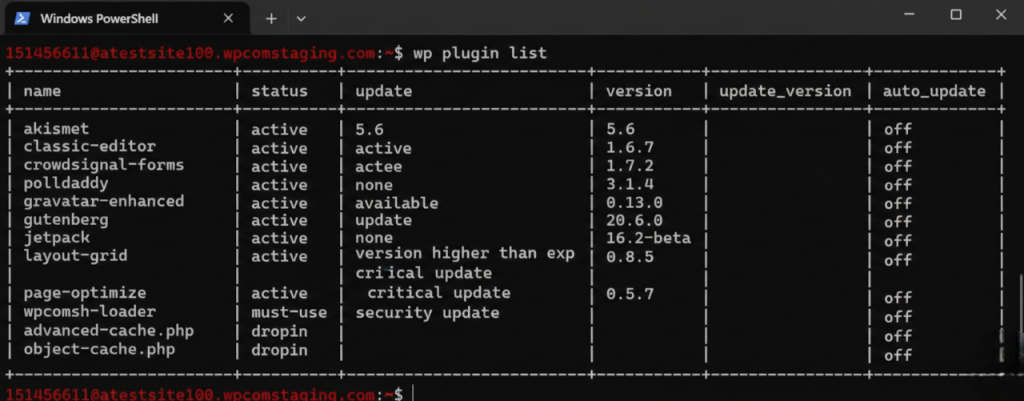Click the 'off' auto_update value for gutenberg
This screenshot has width=1024, height=401.
898,222
